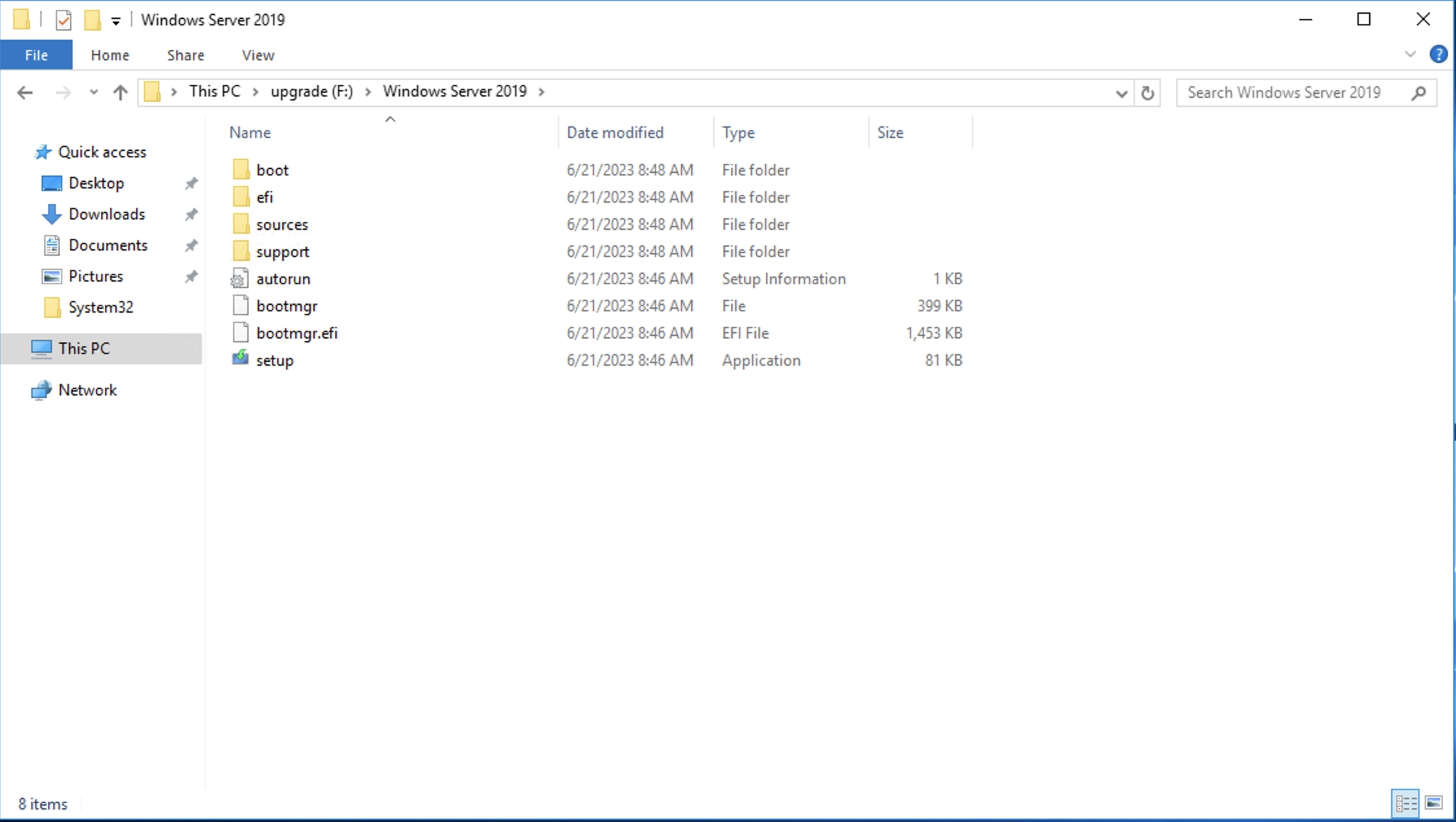Expand chevron before This PC breadcrumb

(173, 92)
